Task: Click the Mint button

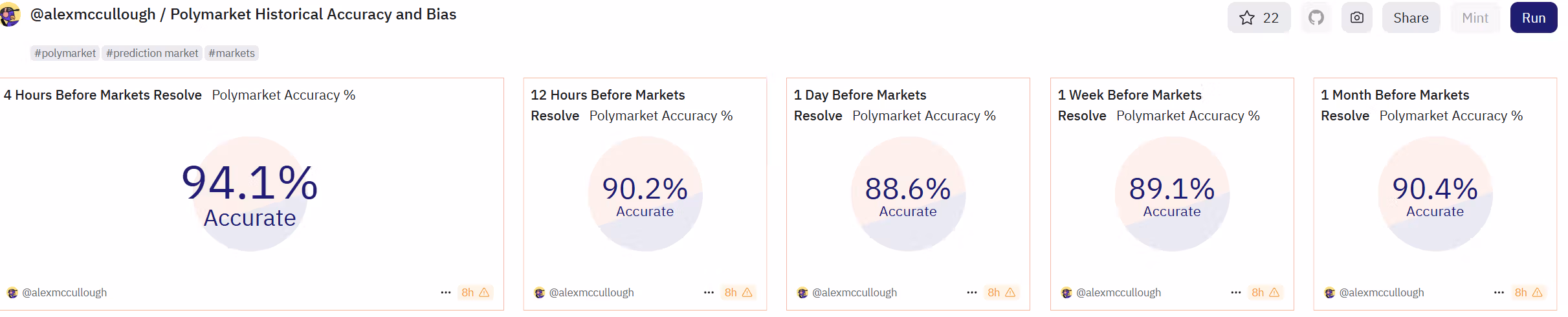Action: click(1475, 17)
